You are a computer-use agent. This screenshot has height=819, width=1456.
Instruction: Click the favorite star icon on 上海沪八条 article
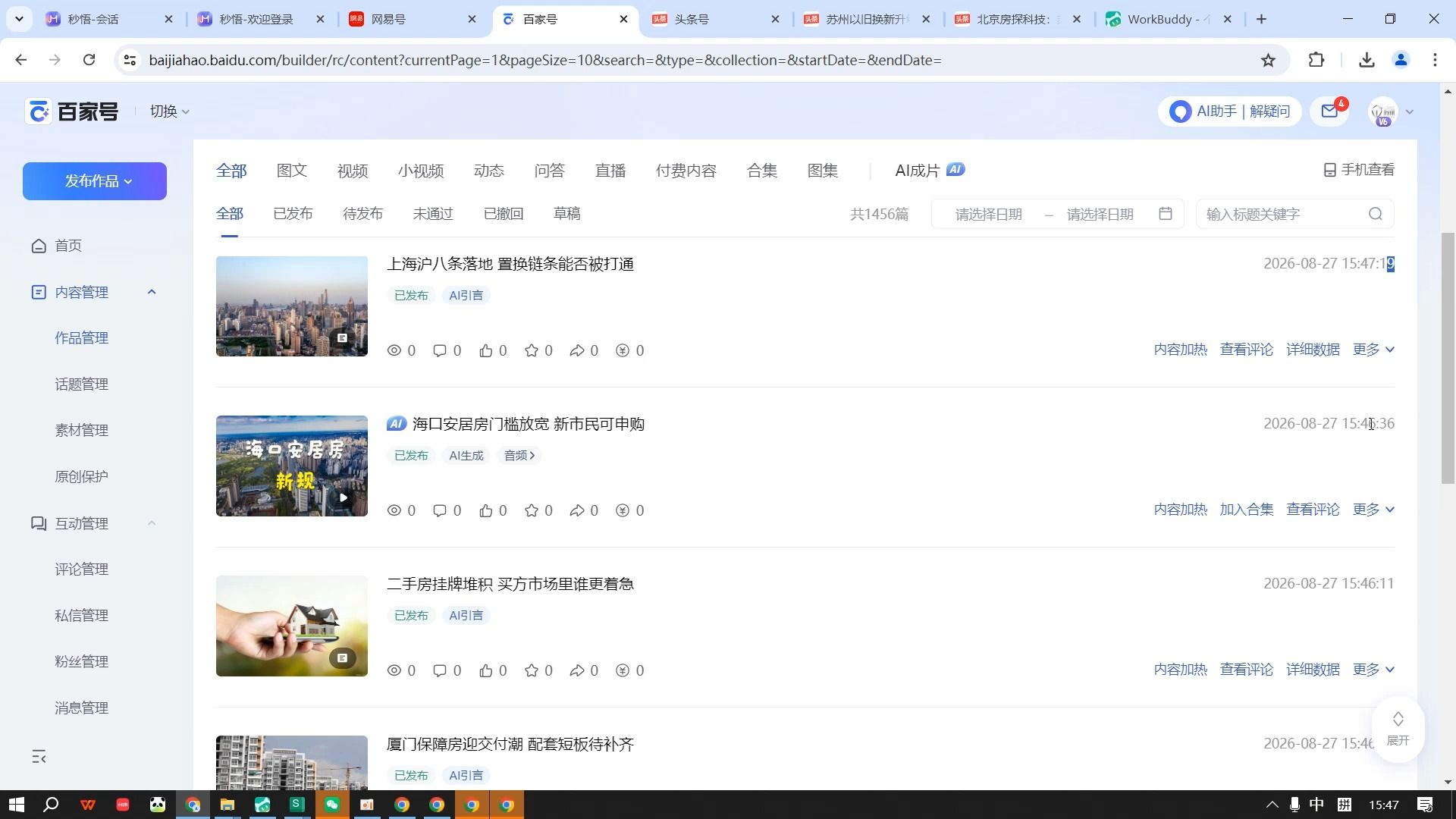click(532, 350)
